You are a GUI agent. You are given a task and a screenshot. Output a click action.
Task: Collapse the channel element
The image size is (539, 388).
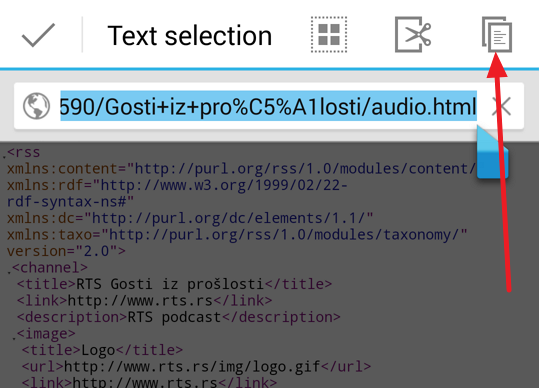[x=9, y=272]
